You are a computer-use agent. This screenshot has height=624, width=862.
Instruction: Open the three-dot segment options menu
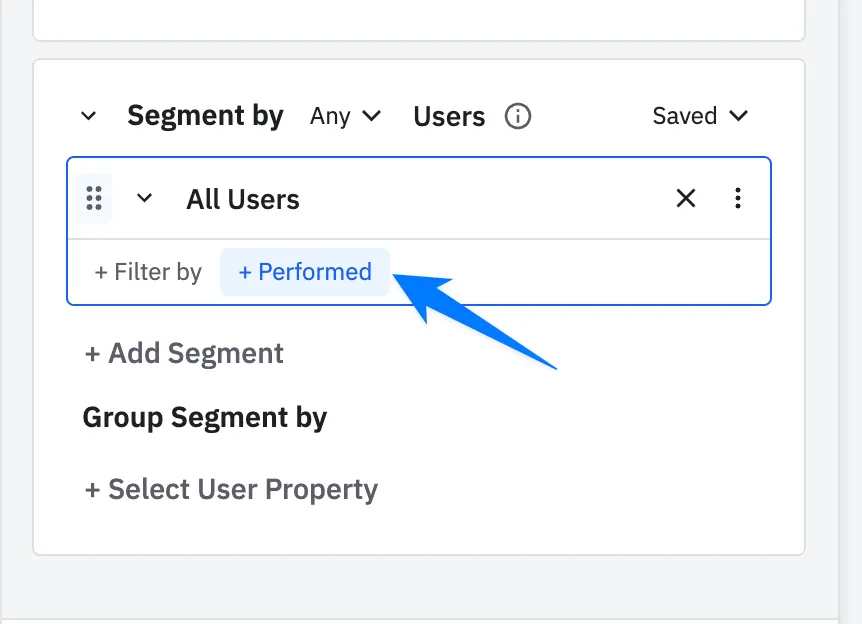pos(738,198)
